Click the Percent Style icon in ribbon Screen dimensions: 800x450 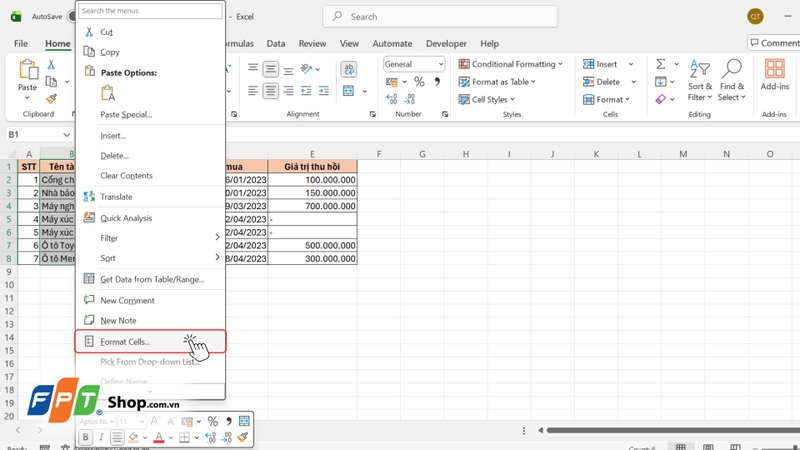tap(419, 82)
